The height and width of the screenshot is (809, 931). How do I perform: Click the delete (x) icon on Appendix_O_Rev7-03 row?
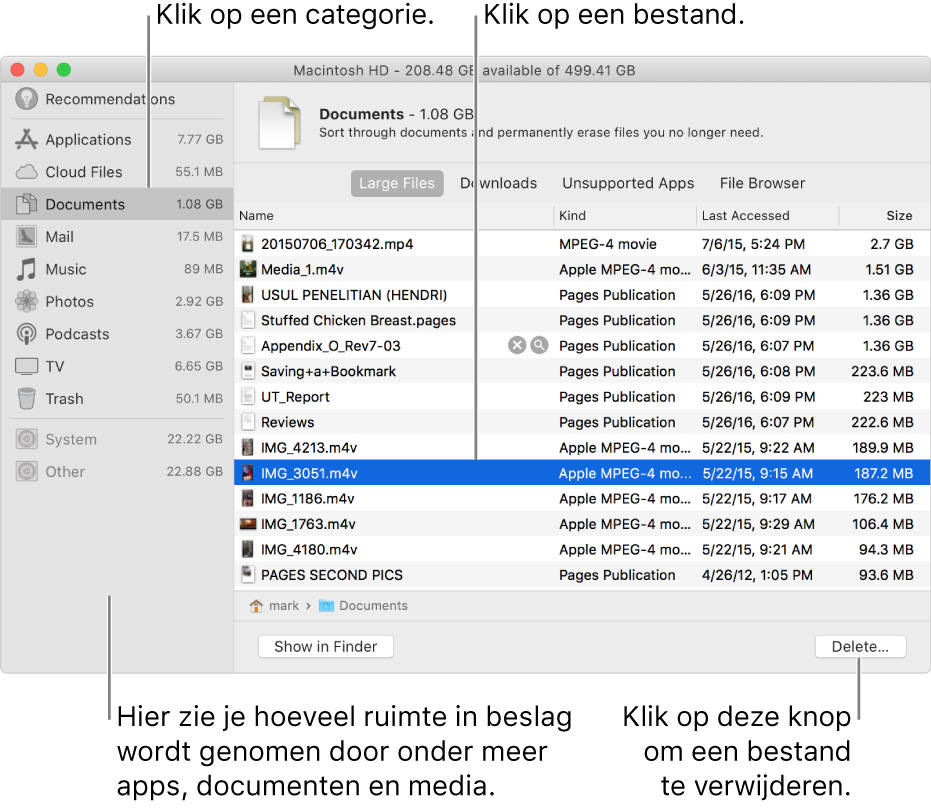point(517,345)
